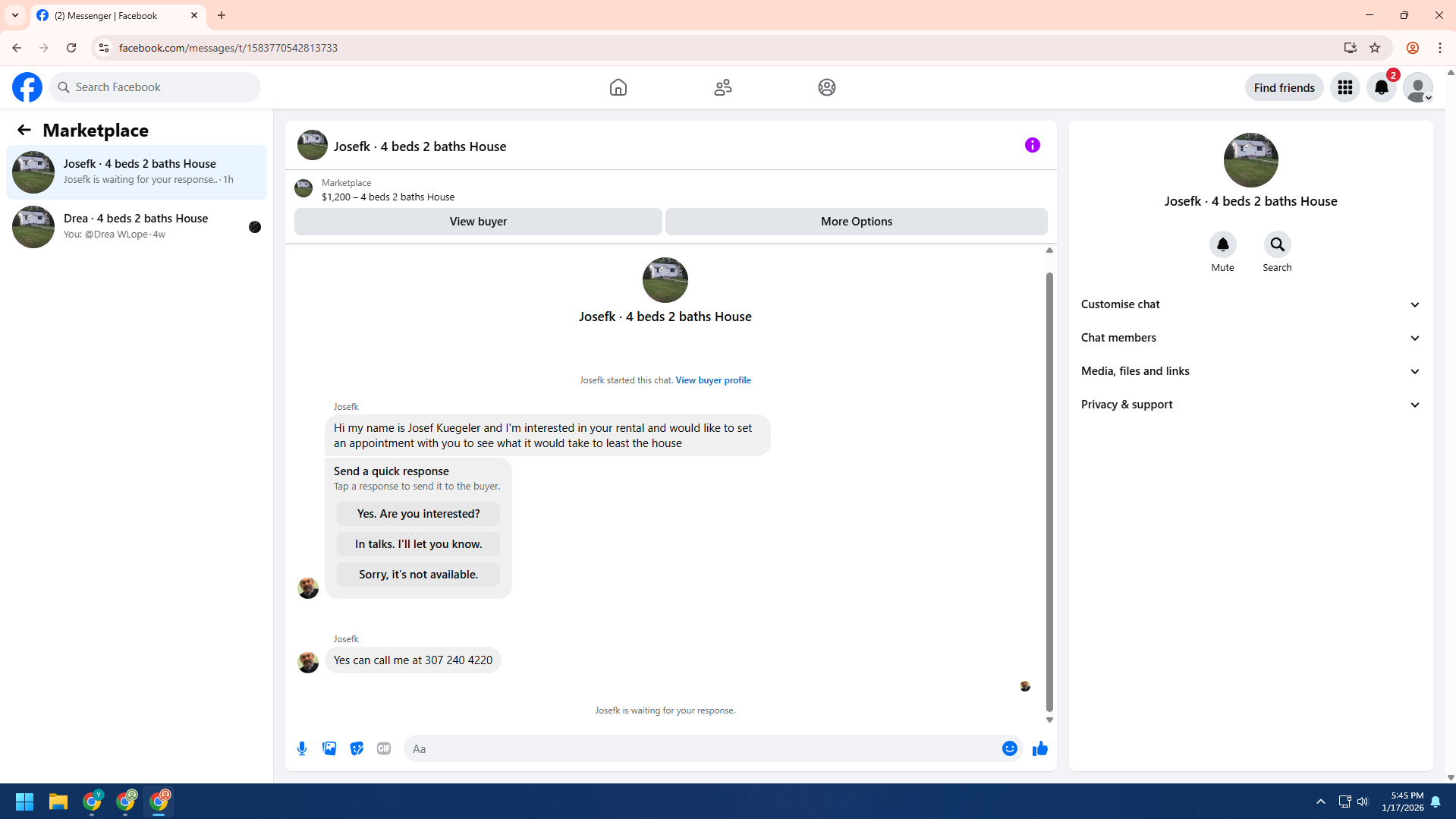Screen dimensions: 1456x819
Task: Close the Messenger browser tab
Action: pyautogui.click(x=194, y=15)
